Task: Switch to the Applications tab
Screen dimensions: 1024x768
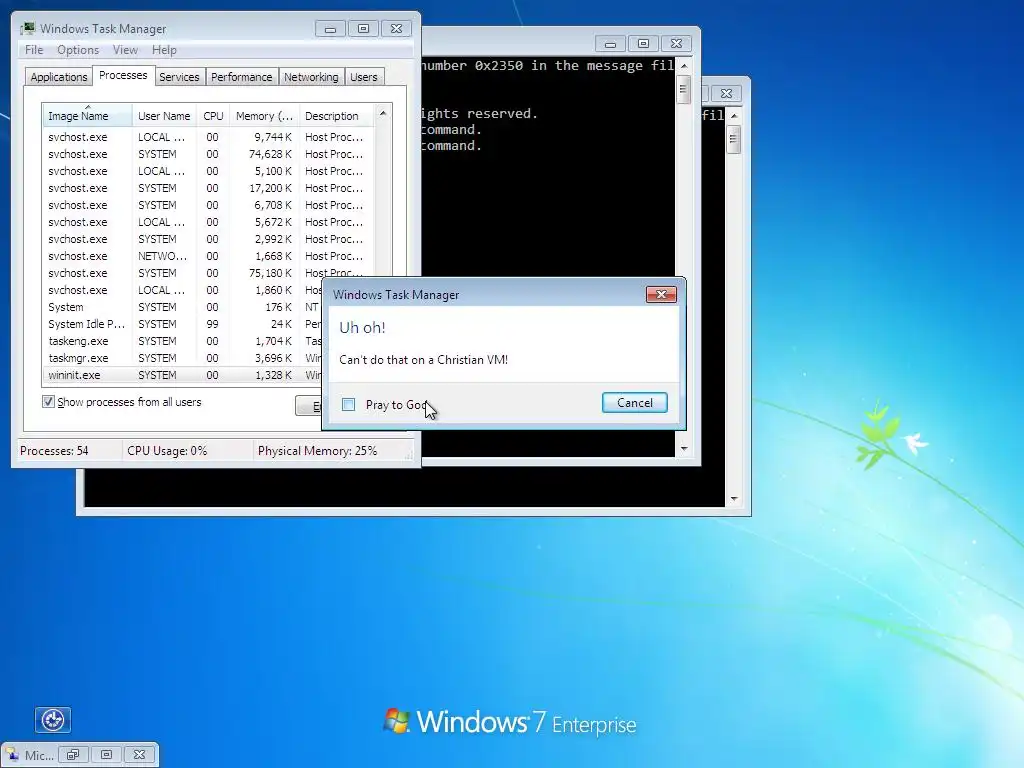Action: tap(59, 77)
